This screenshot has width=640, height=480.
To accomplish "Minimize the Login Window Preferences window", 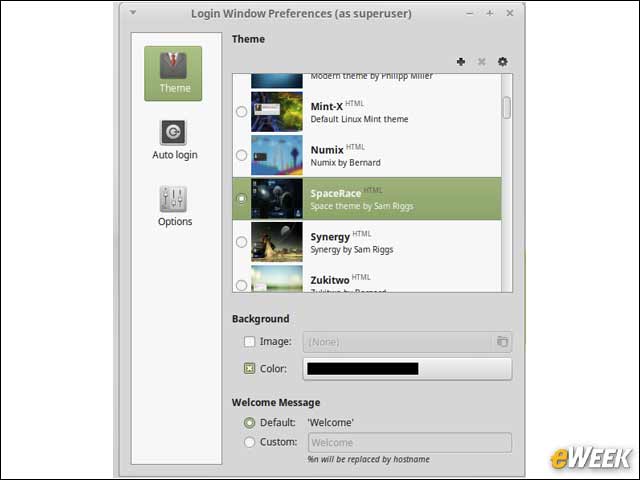I will click(469, 13).
